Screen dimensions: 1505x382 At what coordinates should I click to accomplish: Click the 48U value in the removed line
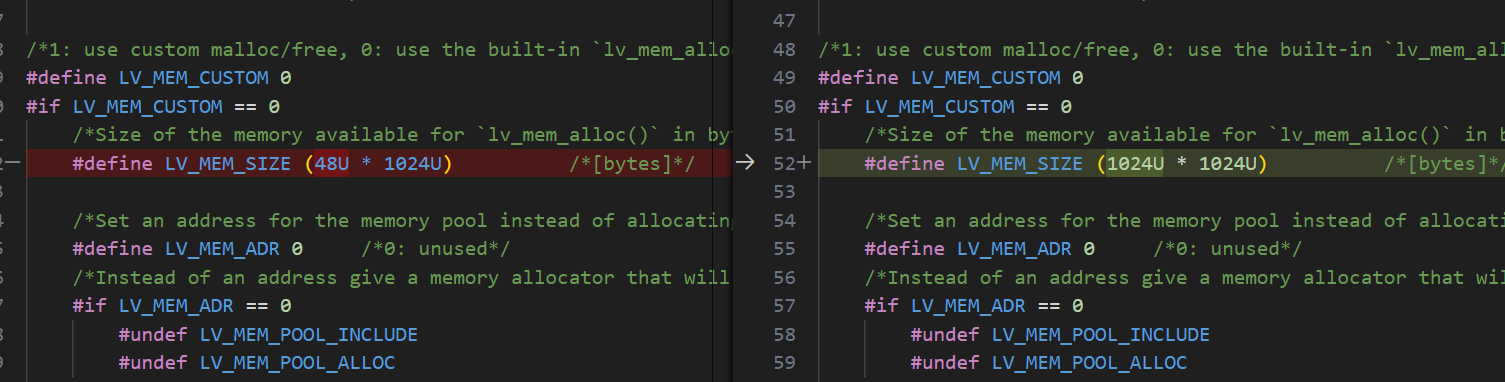(332, 163)
